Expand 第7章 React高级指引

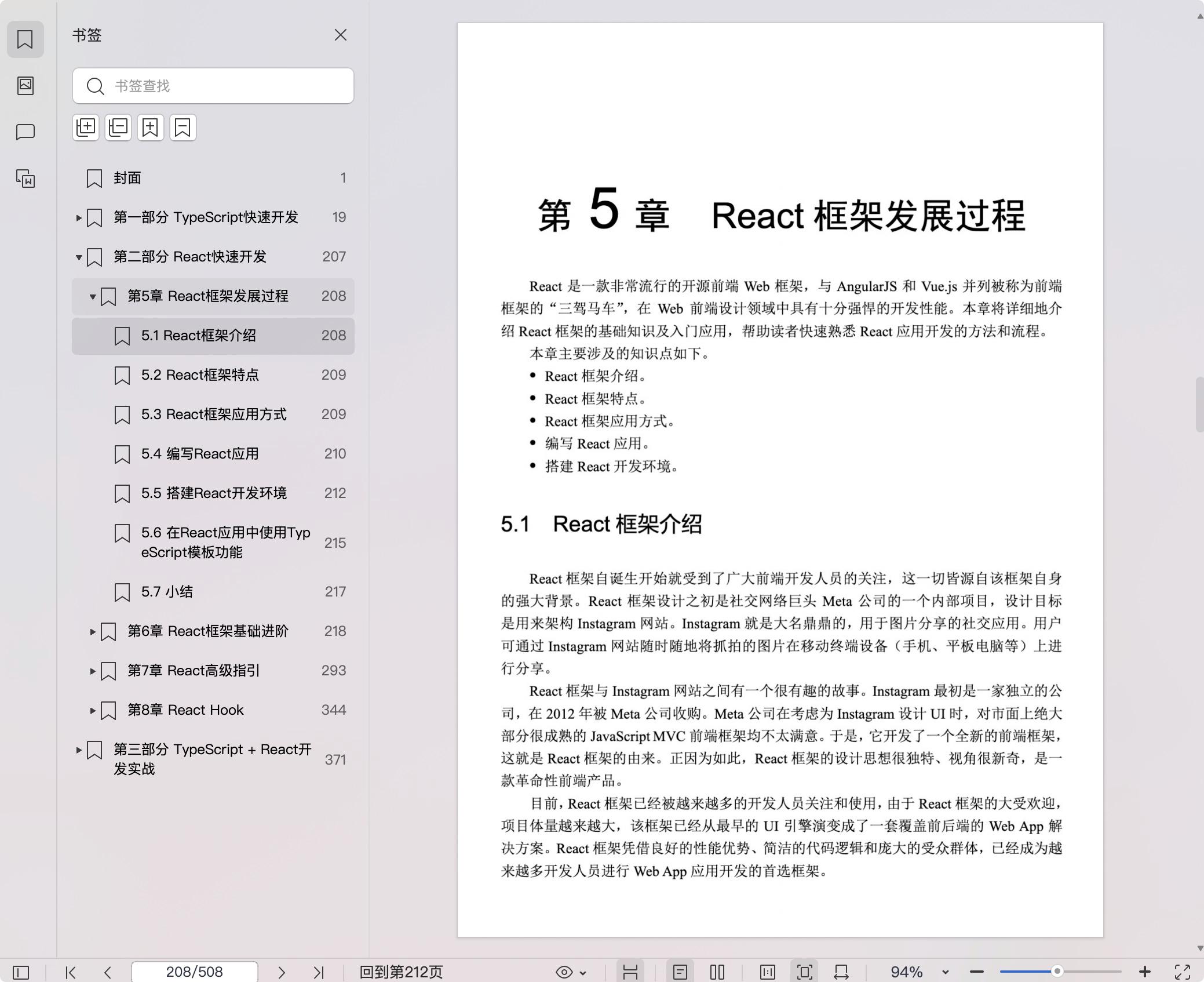pos(93,671)
